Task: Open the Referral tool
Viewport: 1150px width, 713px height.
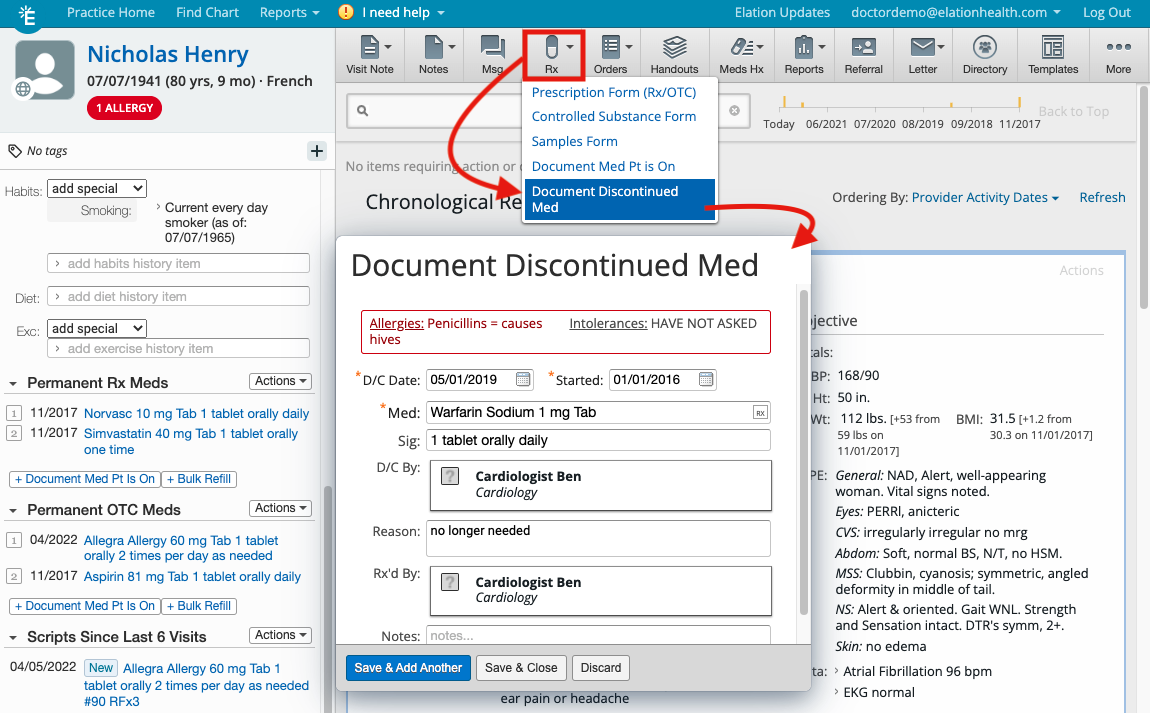Action: [864, 54]
